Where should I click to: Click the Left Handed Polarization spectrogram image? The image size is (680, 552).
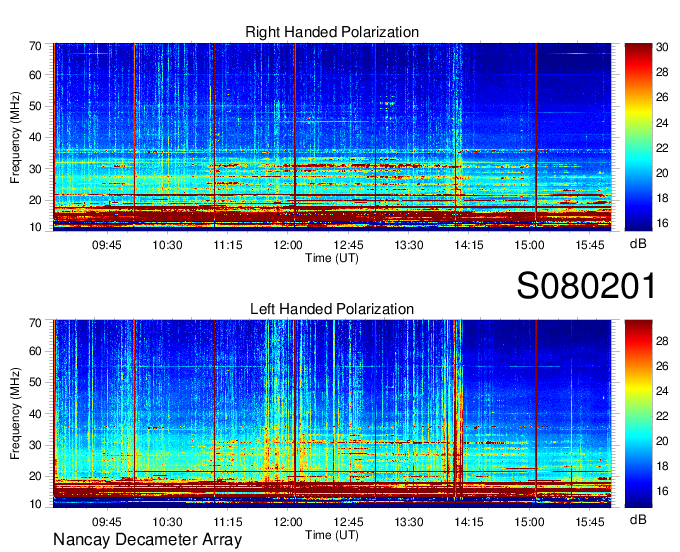tap(332, 413)
